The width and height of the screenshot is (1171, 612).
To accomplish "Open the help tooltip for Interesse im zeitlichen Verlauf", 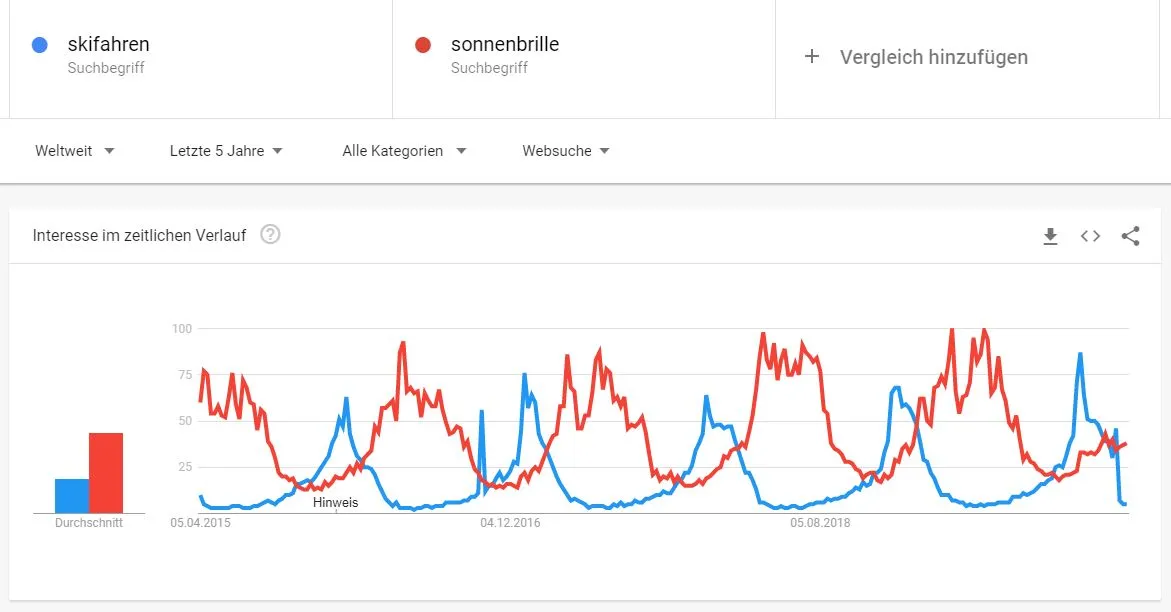I will pyautogui.click(x=269, y=234).
